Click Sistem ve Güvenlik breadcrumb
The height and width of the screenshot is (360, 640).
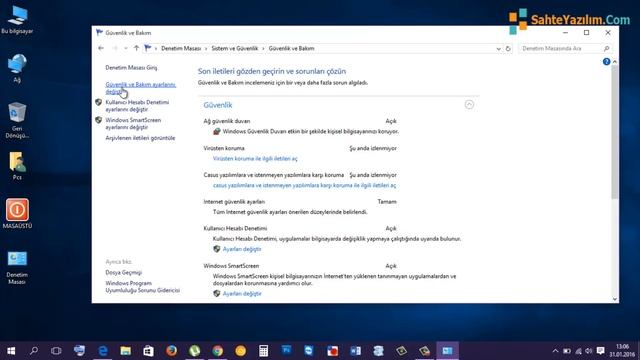235,48
